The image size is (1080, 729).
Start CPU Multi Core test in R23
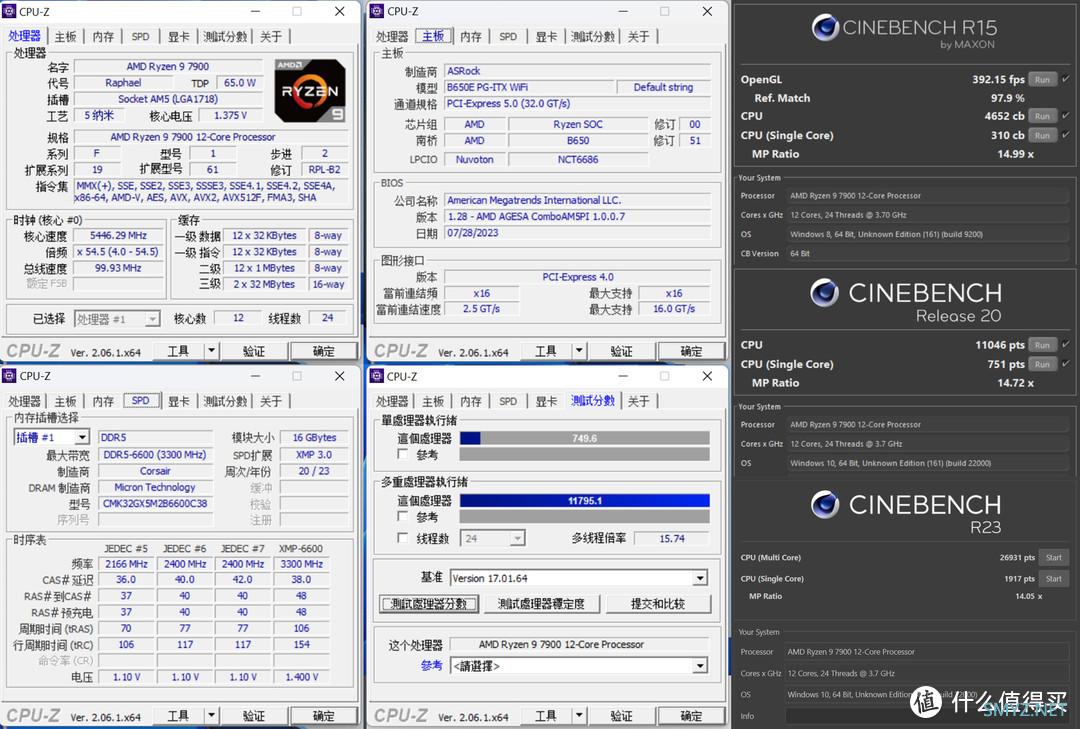pyautogui.click(x=1054, y=557)
